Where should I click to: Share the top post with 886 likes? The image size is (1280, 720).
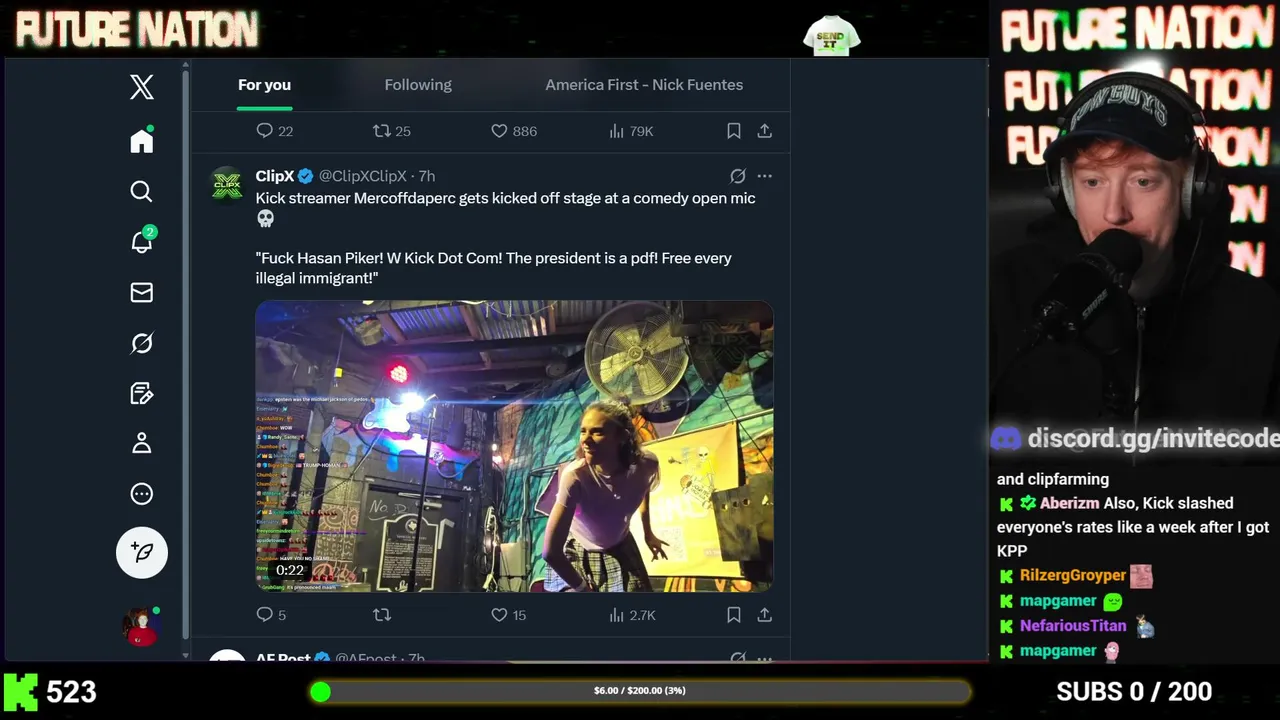(765, 131)
